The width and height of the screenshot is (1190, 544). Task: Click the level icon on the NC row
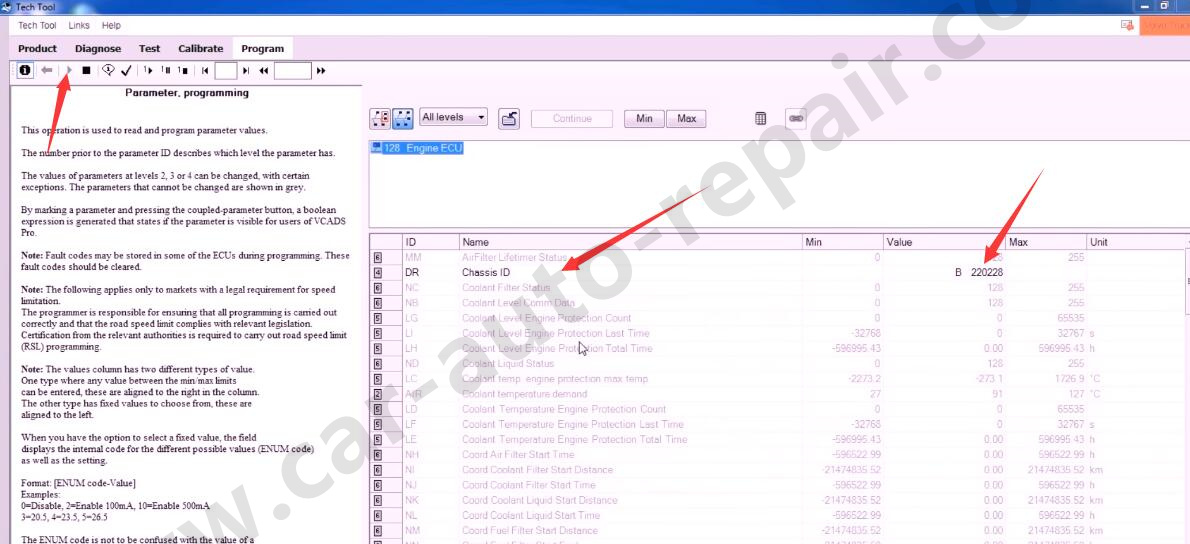[378, 288]
